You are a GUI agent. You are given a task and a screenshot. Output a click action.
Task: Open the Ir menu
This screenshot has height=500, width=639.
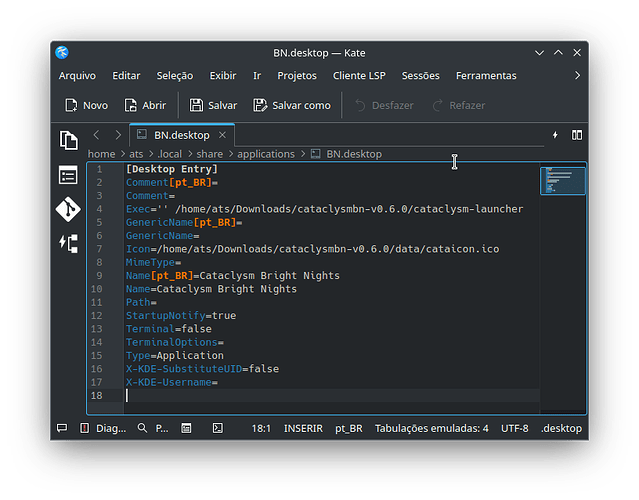pos(257,76)
